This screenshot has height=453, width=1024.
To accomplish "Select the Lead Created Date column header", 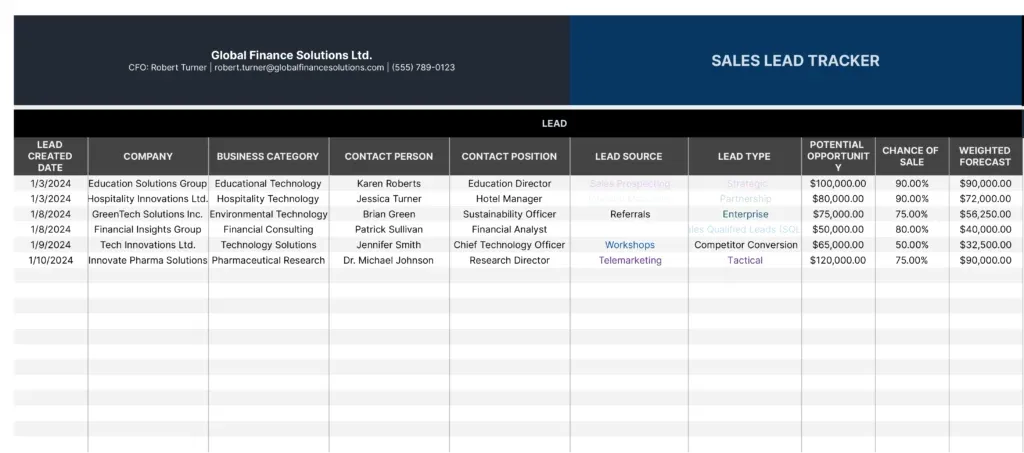I will click(x=50, y=156).
